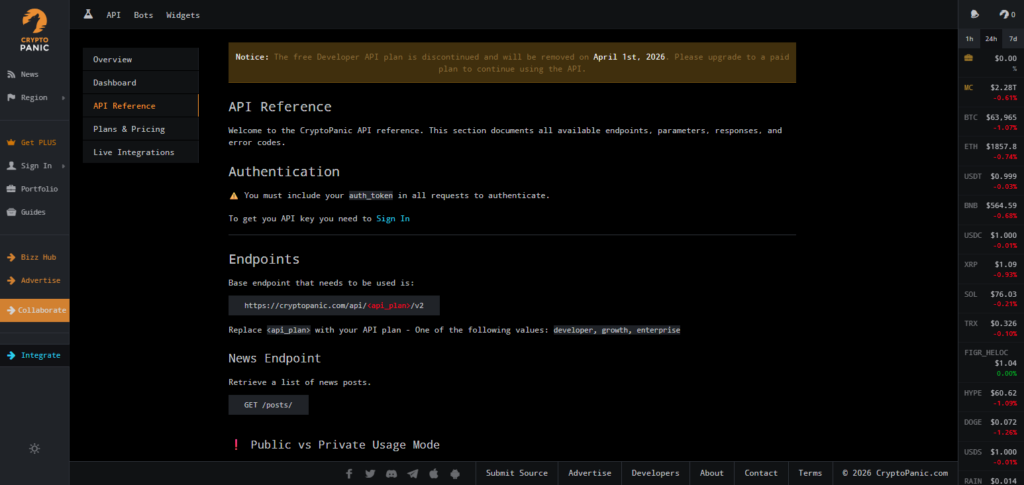Click the DOGE $0.072 ticker row
Screen dimensions: 1024x485
pyautogui.click(x=991, y=427)
